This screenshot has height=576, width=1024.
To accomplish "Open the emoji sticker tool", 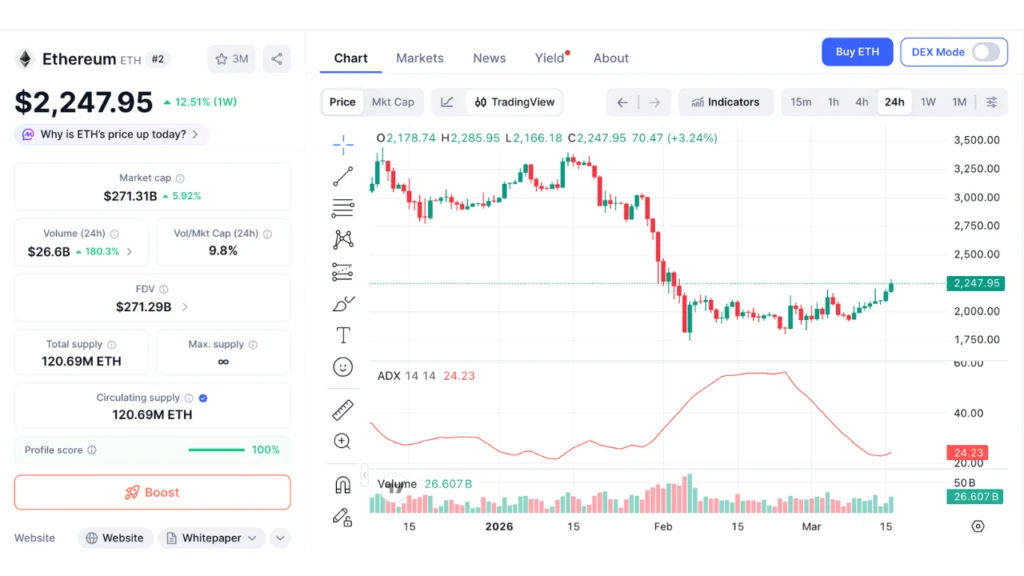I will coord(343,367).
